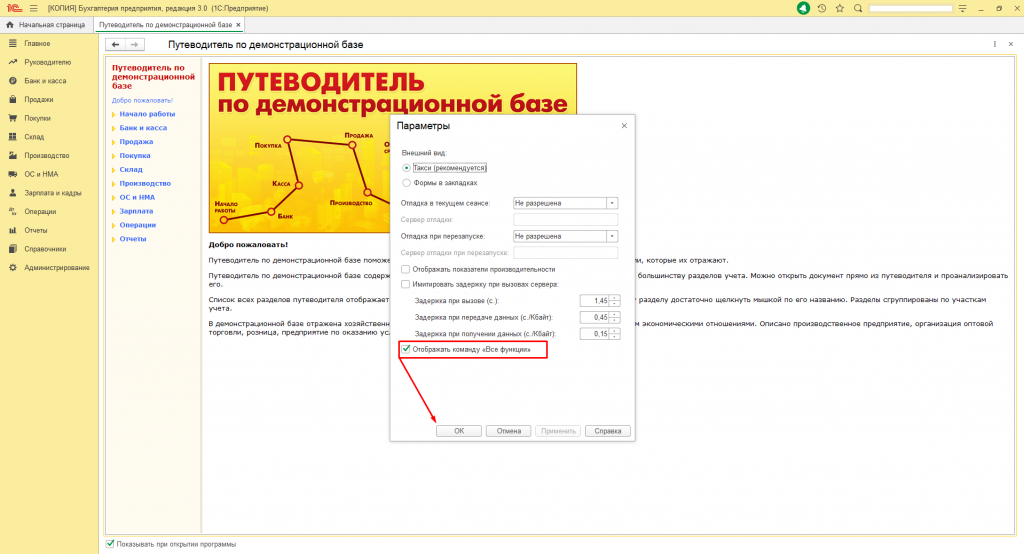Image resolution: width=1024 pixels, height=554 pixels.
Task: Open Продажи in the sections panel
Action: (x=39, y=99)
